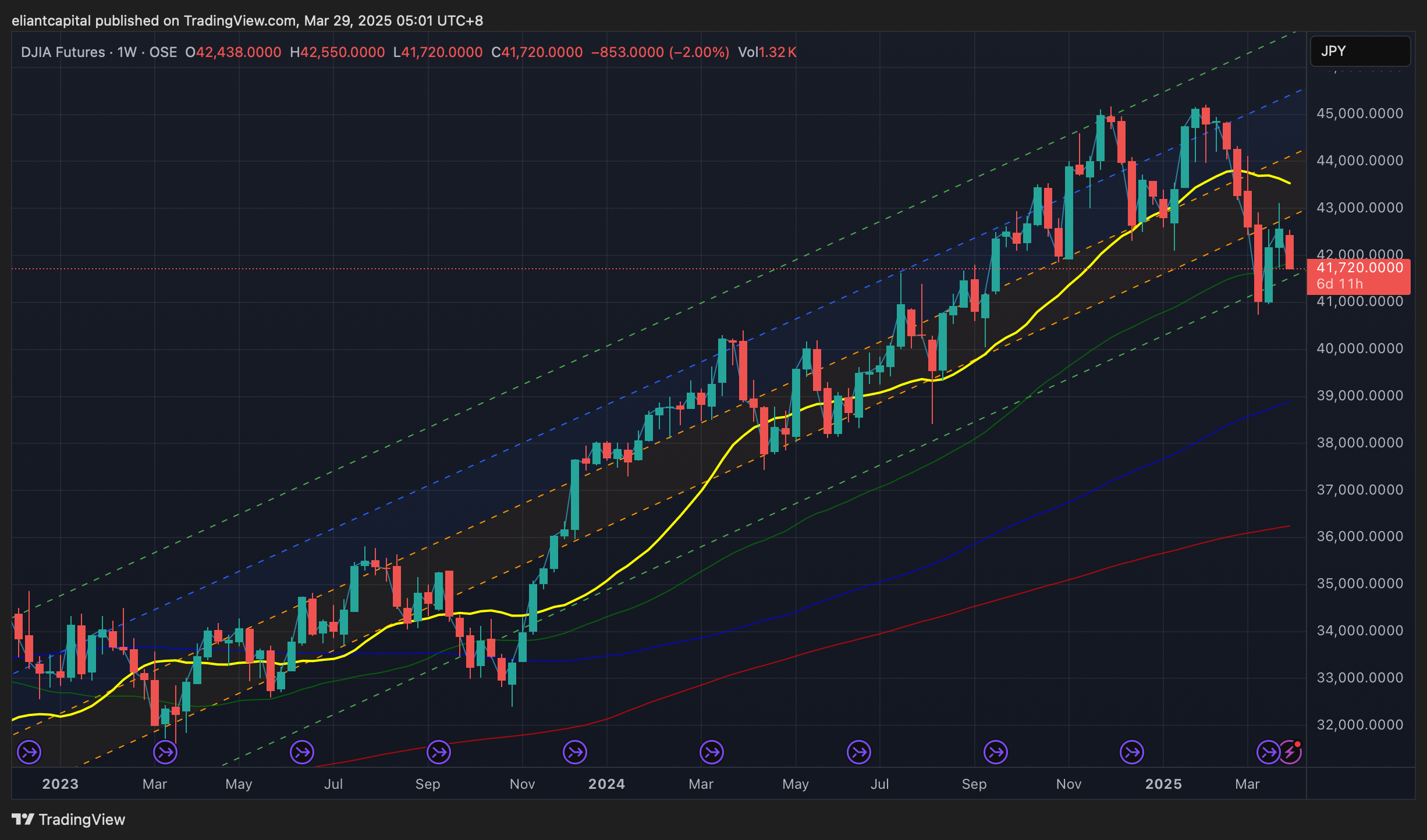The height and width of the screenshot is (840, 1427).
Task: Click the rollover marker above the Sep 2023 label
Action: coord(439,752)
